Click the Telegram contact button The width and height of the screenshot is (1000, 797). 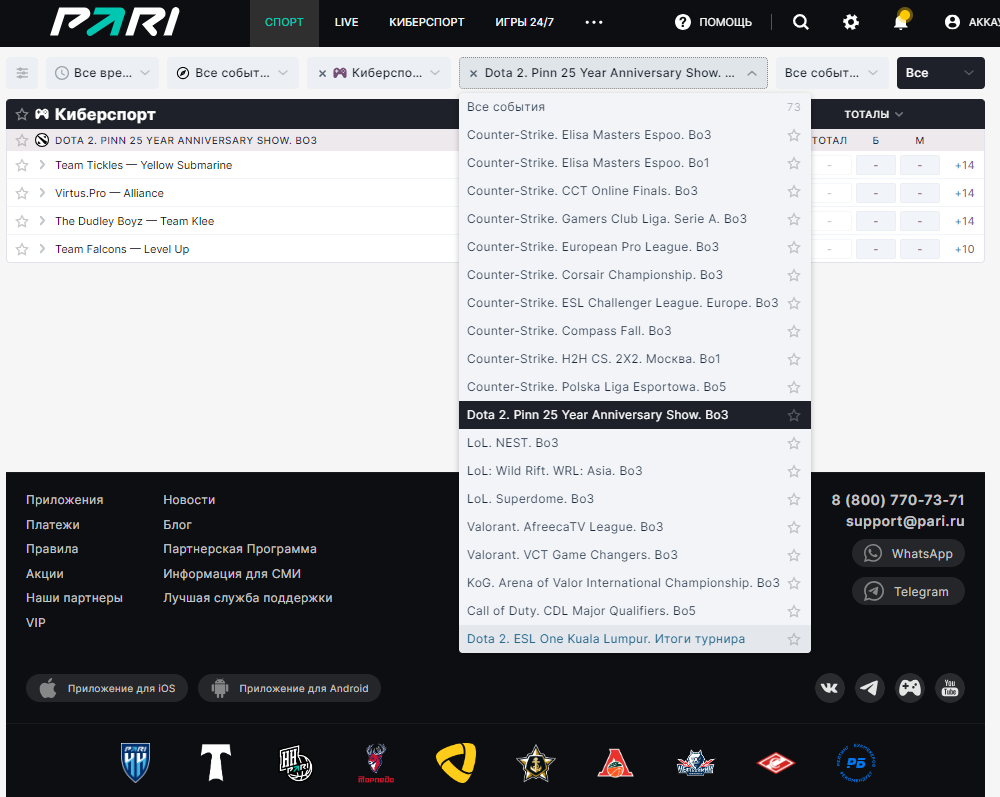tap(908, 592)
